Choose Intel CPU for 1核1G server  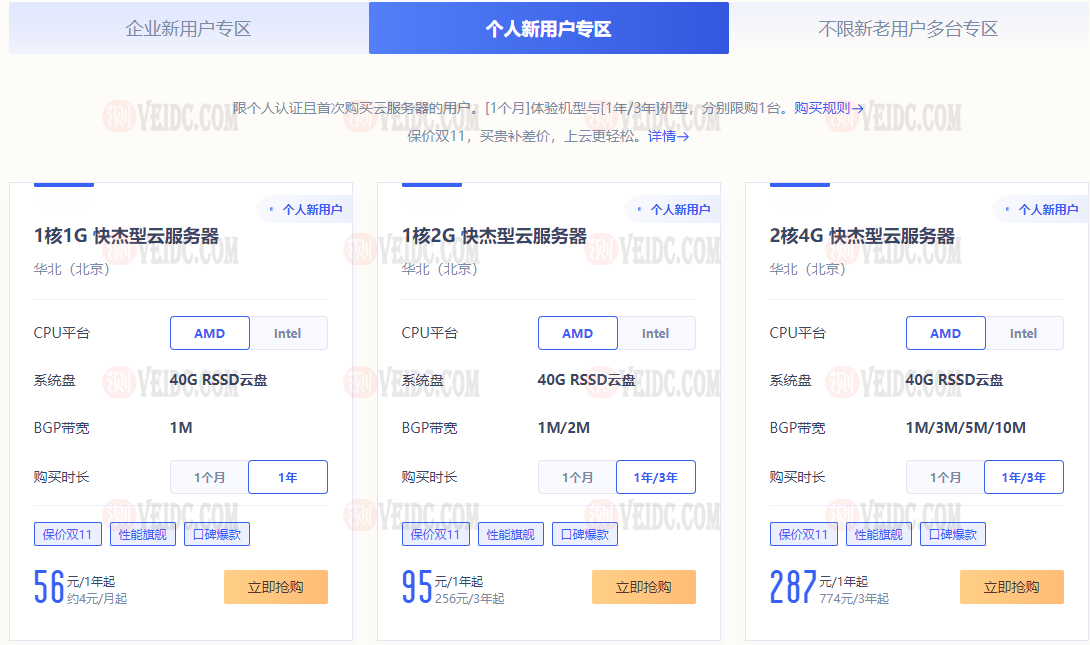click(x=288, y=334)
